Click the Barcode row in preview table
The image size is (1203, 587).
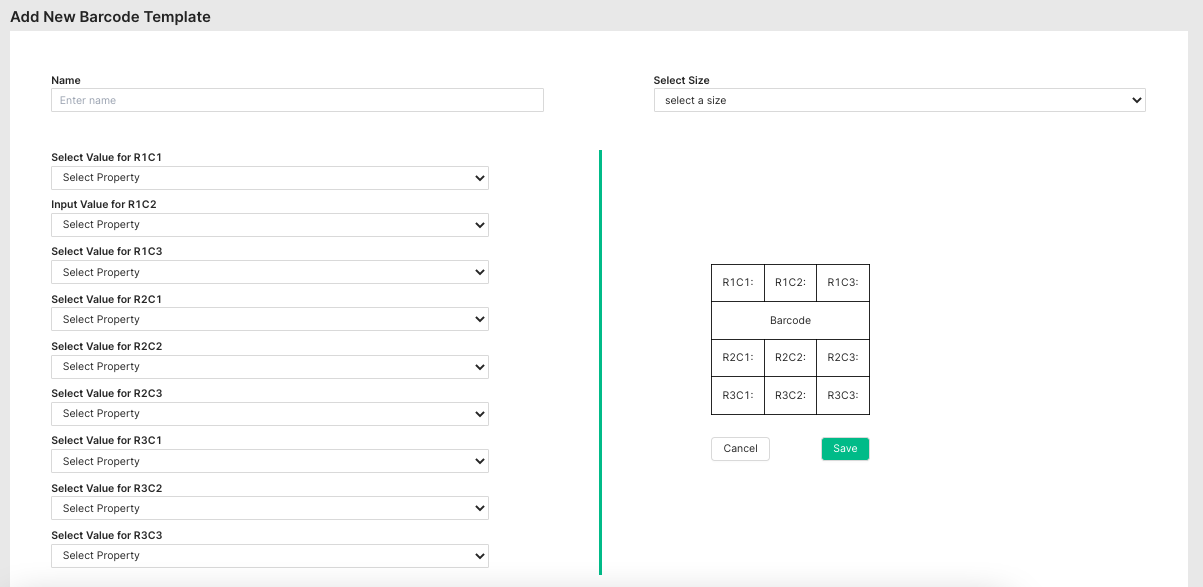(x=790, y=321)
